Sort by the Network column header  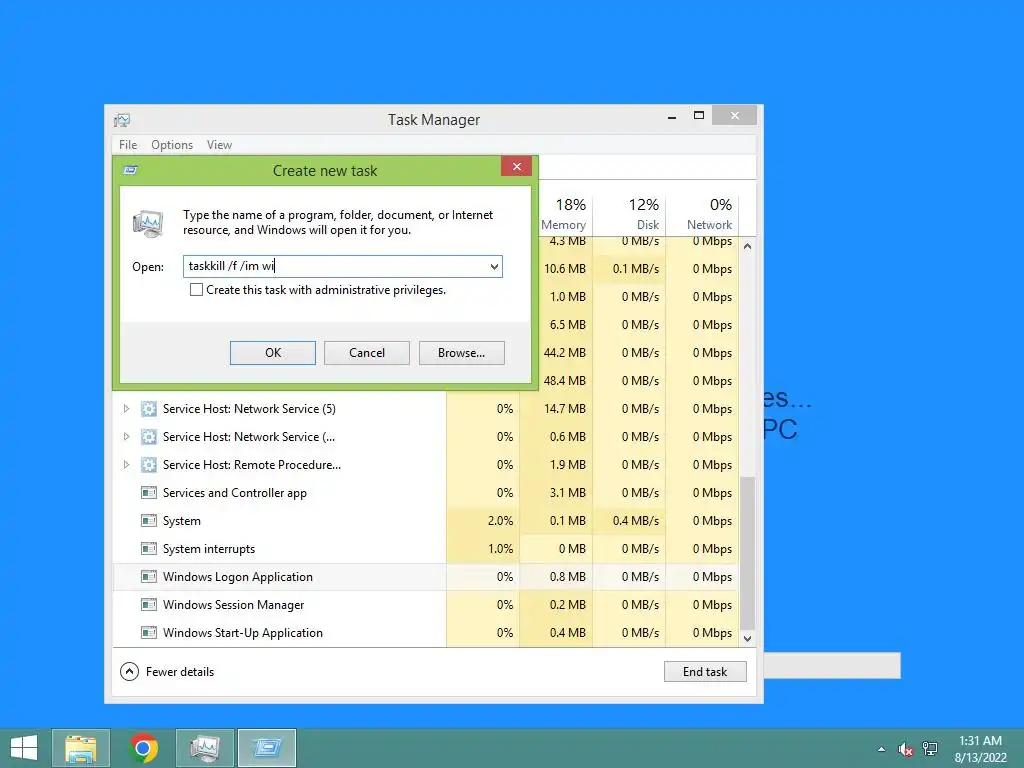pyautogui.click(x=703, y=214)
